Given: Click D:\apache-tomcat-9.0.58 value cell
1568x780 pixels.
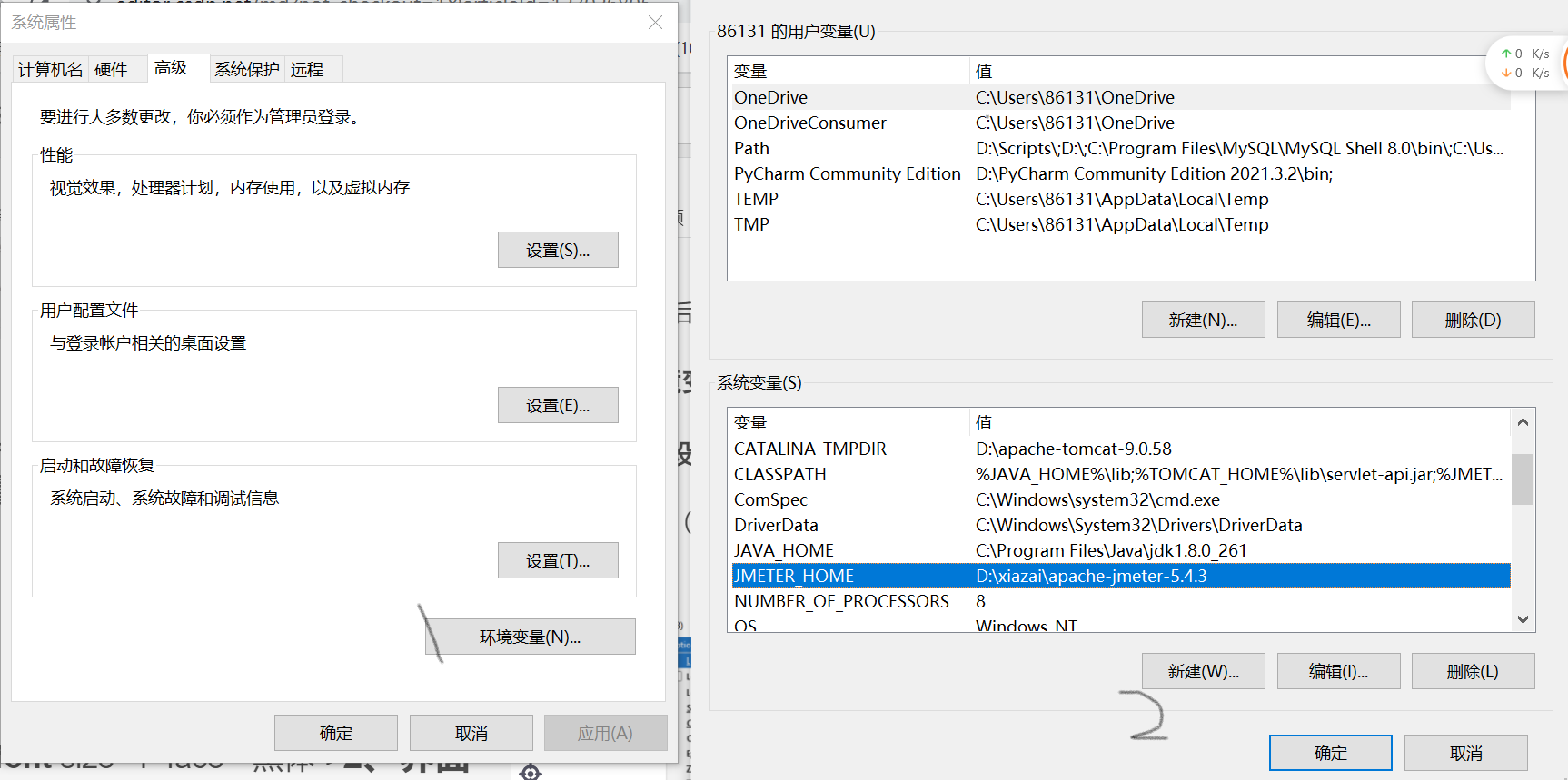Looking at the screenshot, I should click(1074, 449).
